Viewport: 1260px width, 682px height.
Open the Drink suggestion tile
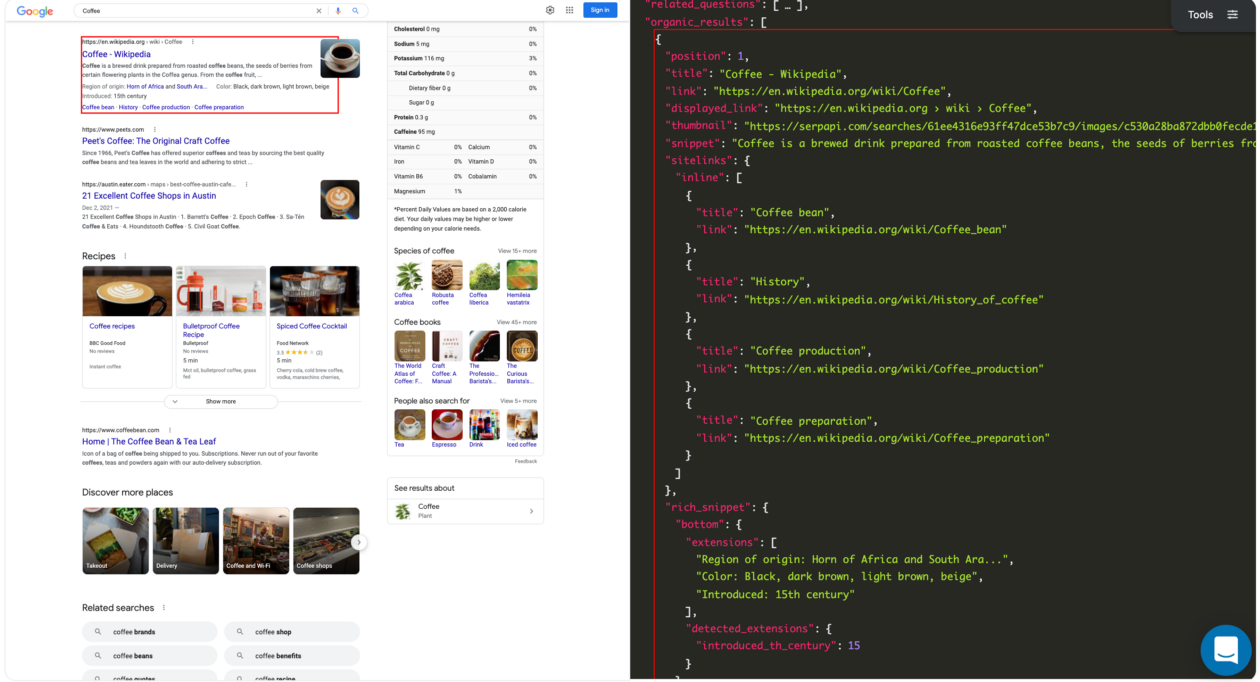[484, 429]
